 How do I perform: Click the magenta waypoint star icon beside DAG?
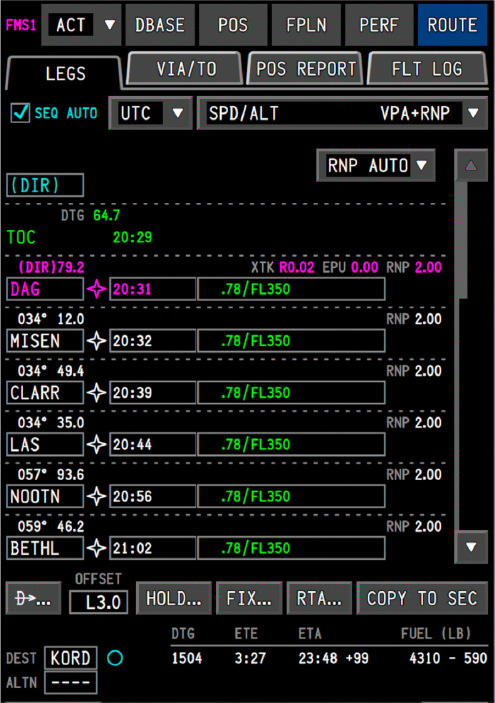point(96,289)
